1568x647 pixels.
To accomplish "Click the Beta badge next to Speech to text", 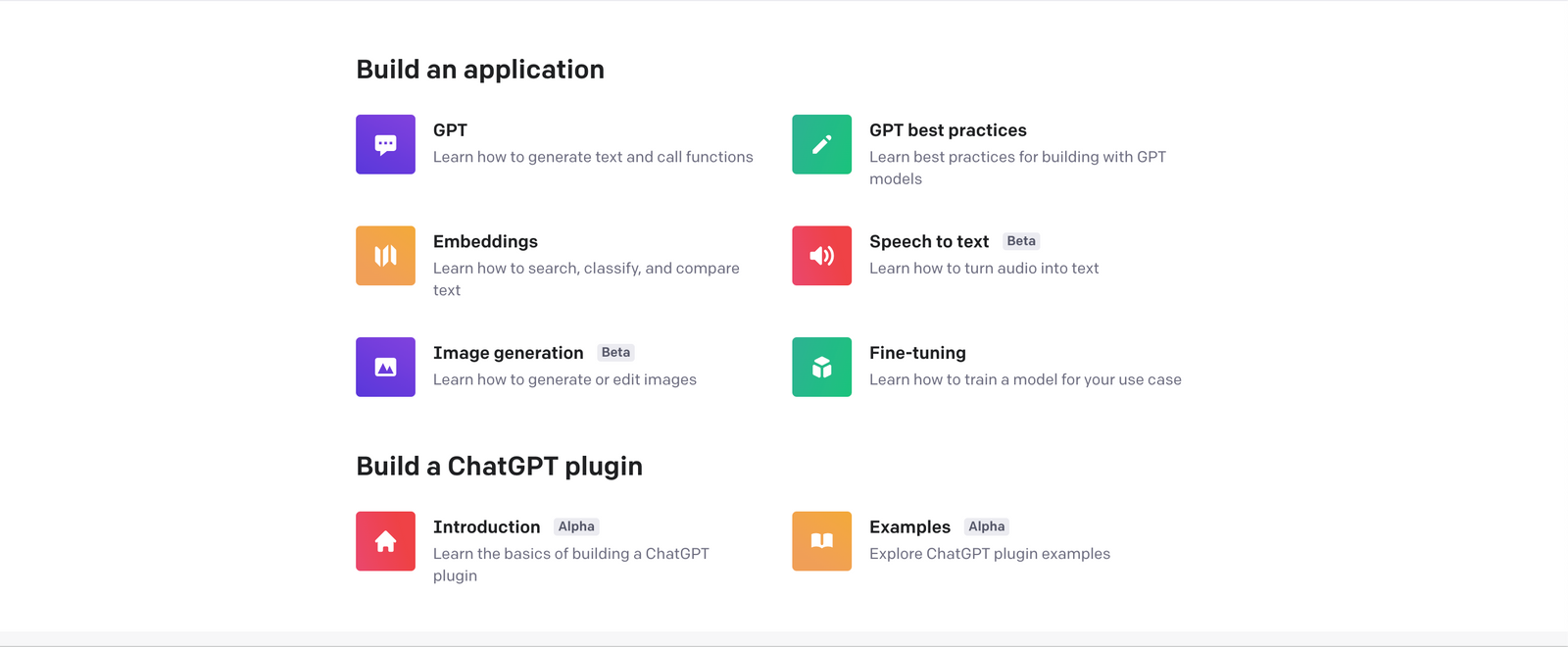I will [1020, 240].
